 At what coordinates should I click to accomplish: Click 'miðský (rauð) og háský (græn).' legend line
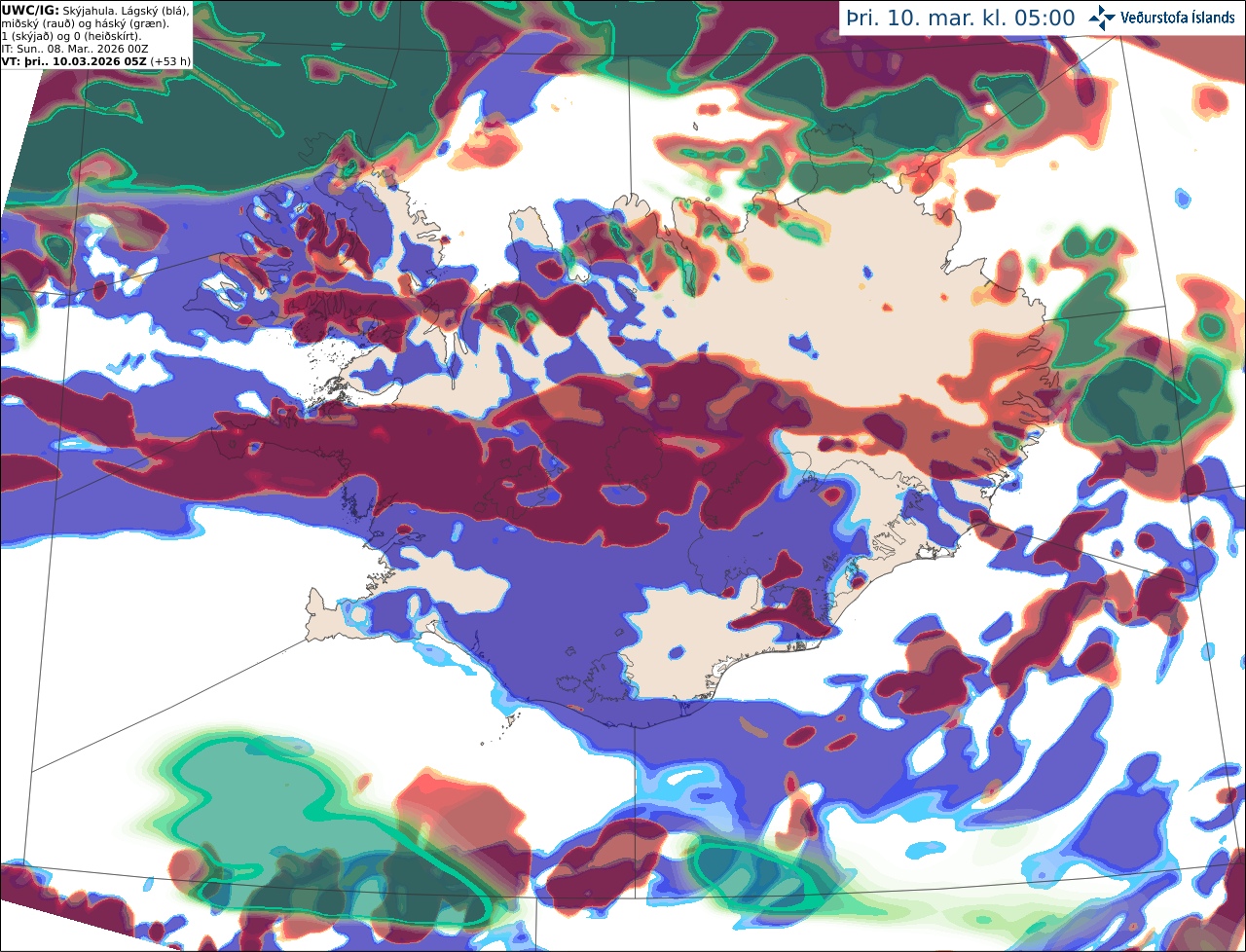[86, 23]
